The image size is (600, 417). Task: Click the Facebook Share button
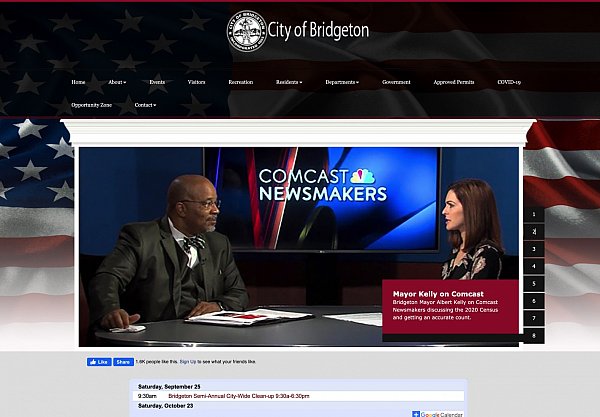[x=123, y=362]
